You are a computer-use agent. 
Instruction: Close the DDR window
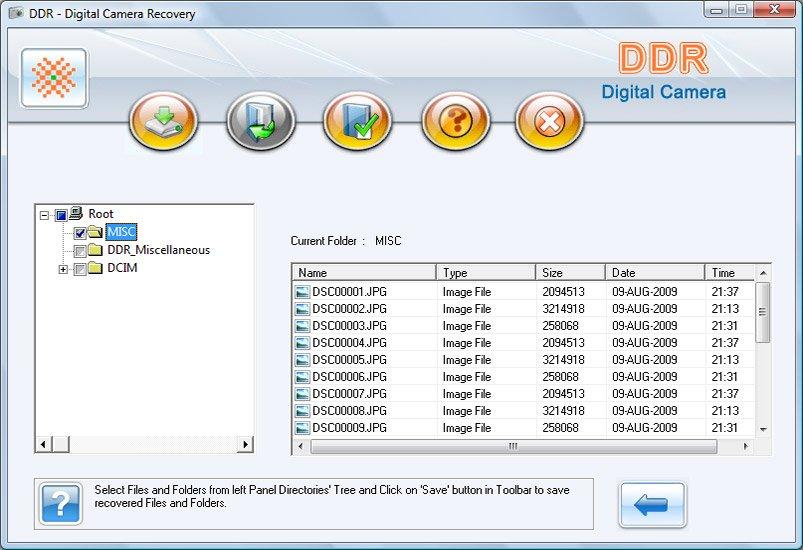pos(775,10)
